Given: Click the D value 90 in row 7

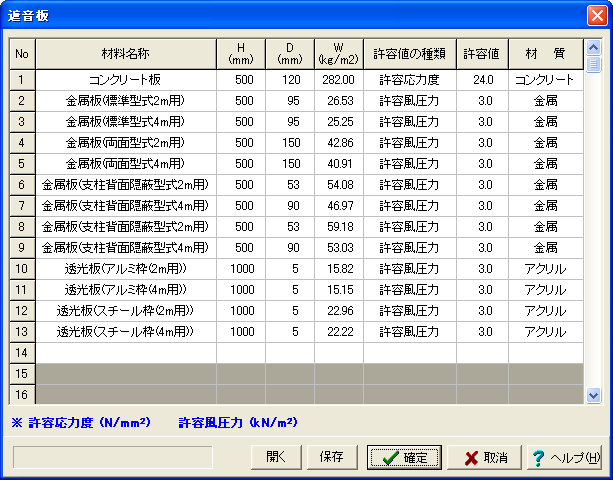Looking at the screenshot, I should click(290, 206).
